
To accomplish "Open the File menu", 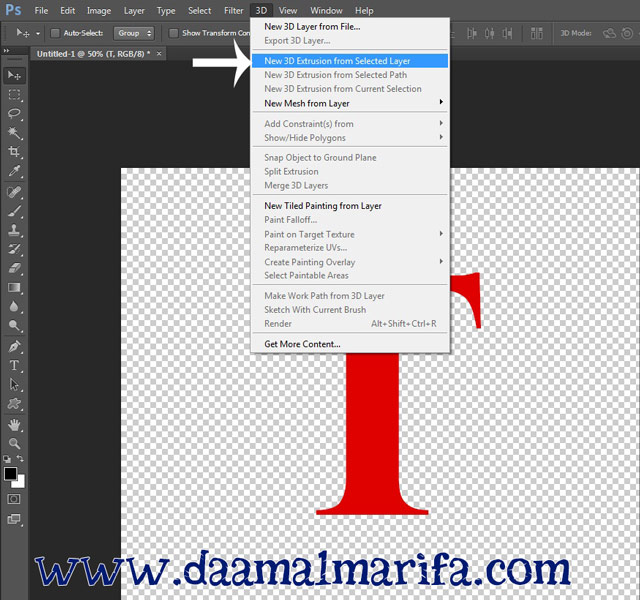I will [x=41, y=11].
